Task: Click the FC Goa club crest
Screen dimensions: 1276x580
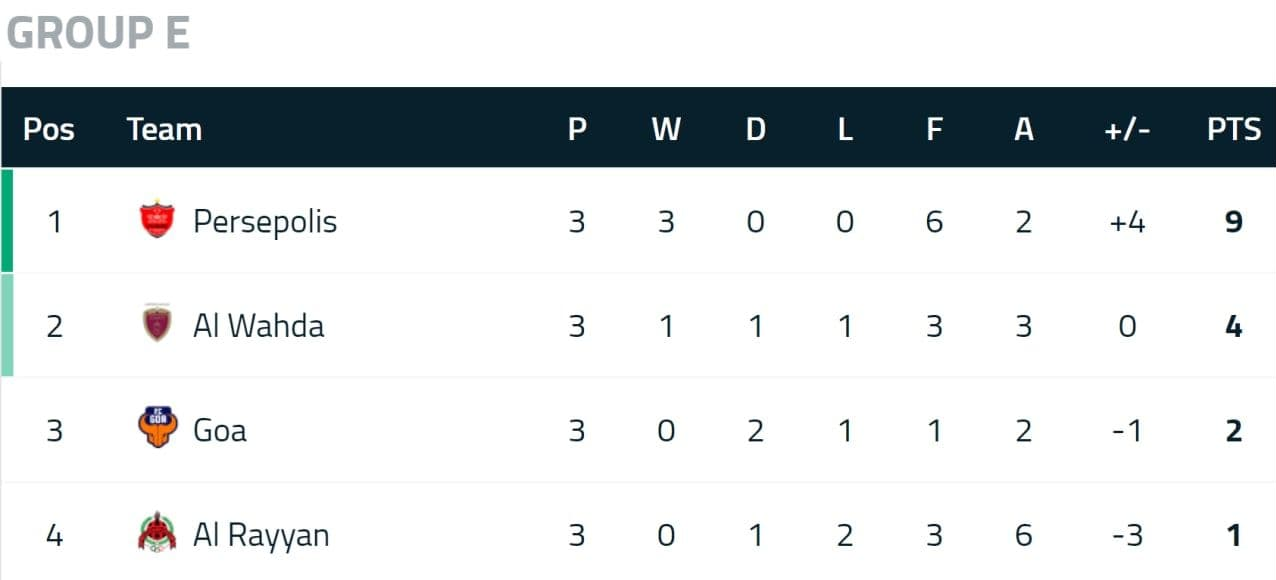Action: [157, 429]
